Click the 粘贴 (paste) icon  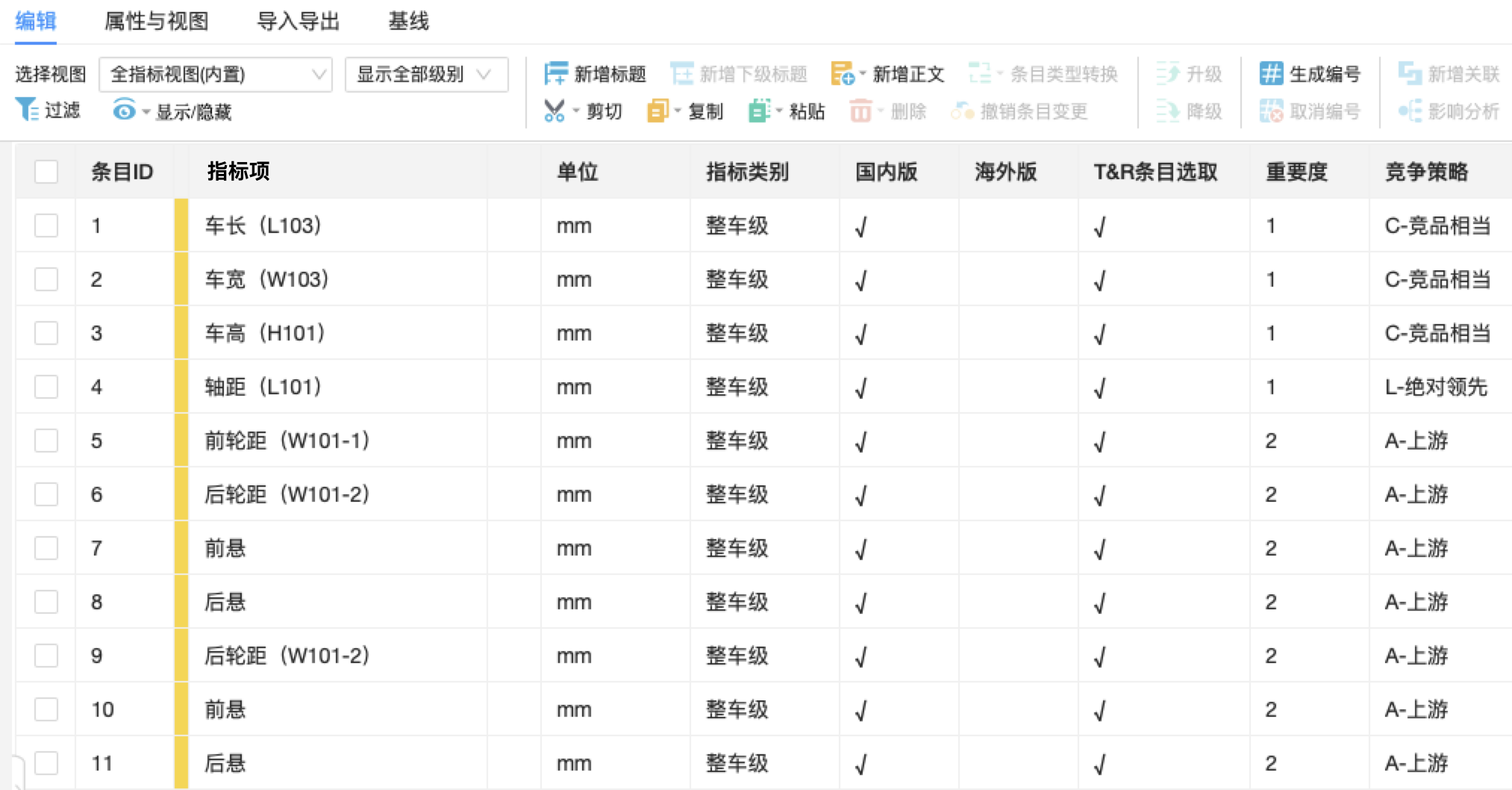(x=759, y=111)
